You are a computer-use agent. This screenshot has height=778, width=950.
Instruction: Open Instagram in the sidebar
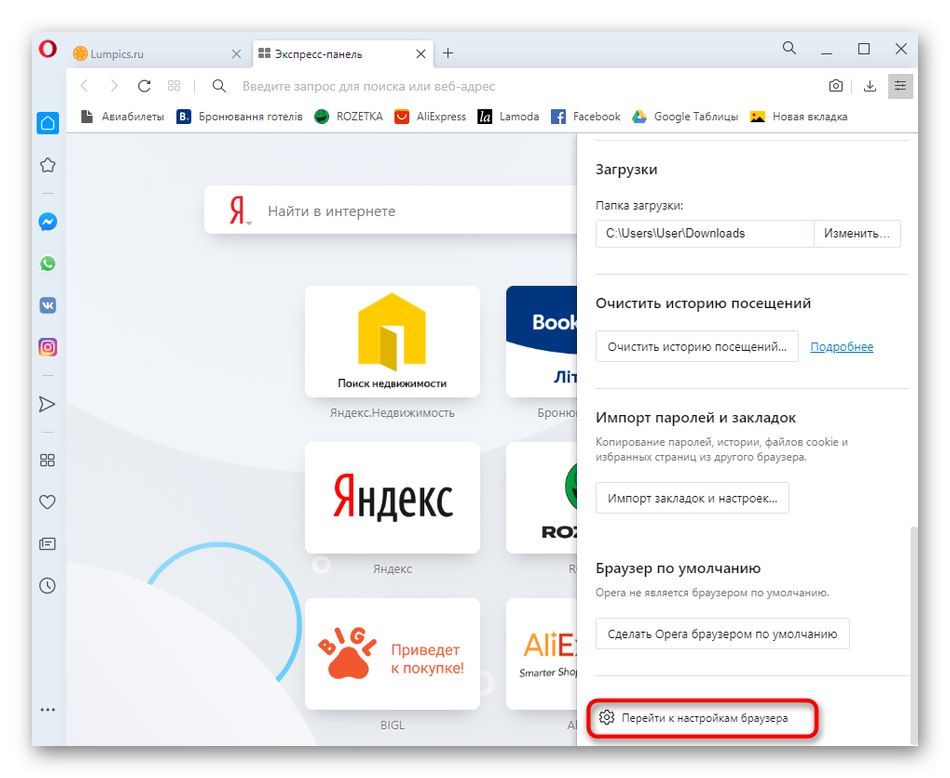[48, 347]
